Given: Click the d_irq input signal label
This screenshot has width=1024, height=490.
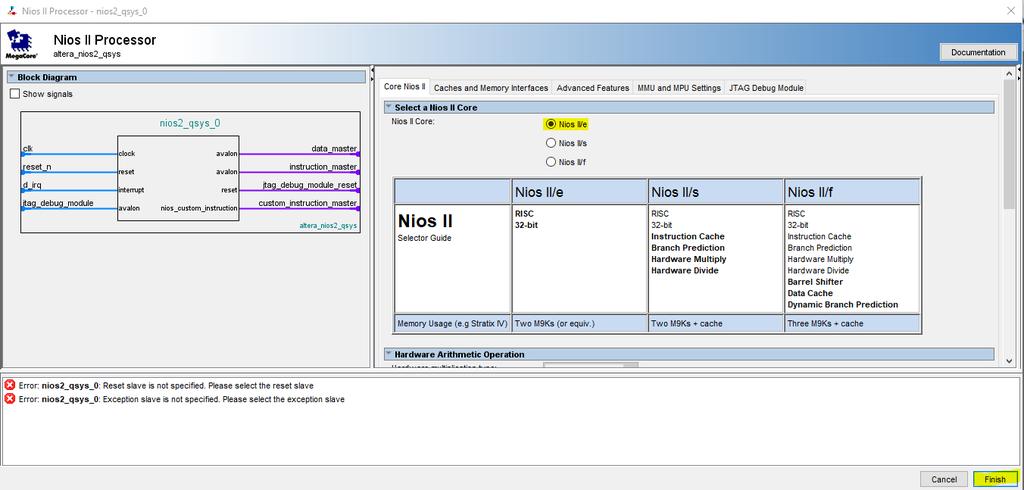Looking at the screenshot, I should tap(32, 185).
